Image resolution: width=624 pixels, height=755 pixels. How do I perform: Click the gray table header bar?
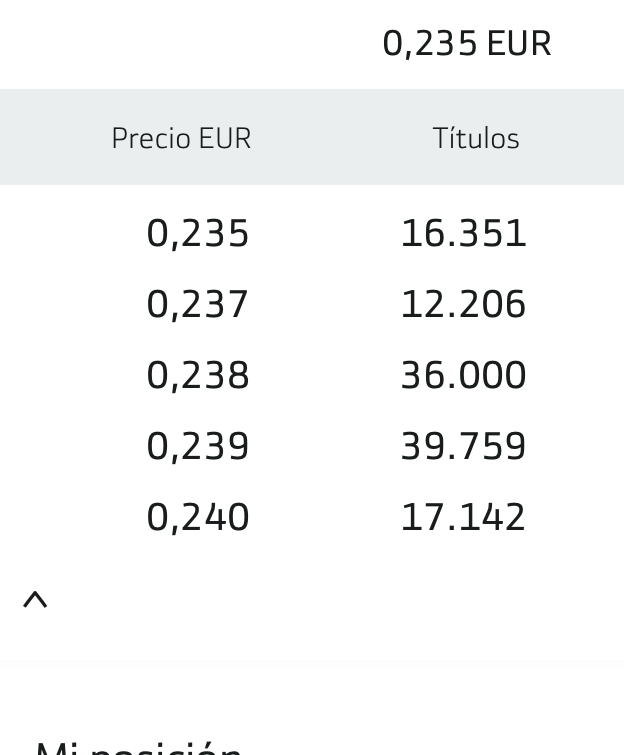point(312,137)
